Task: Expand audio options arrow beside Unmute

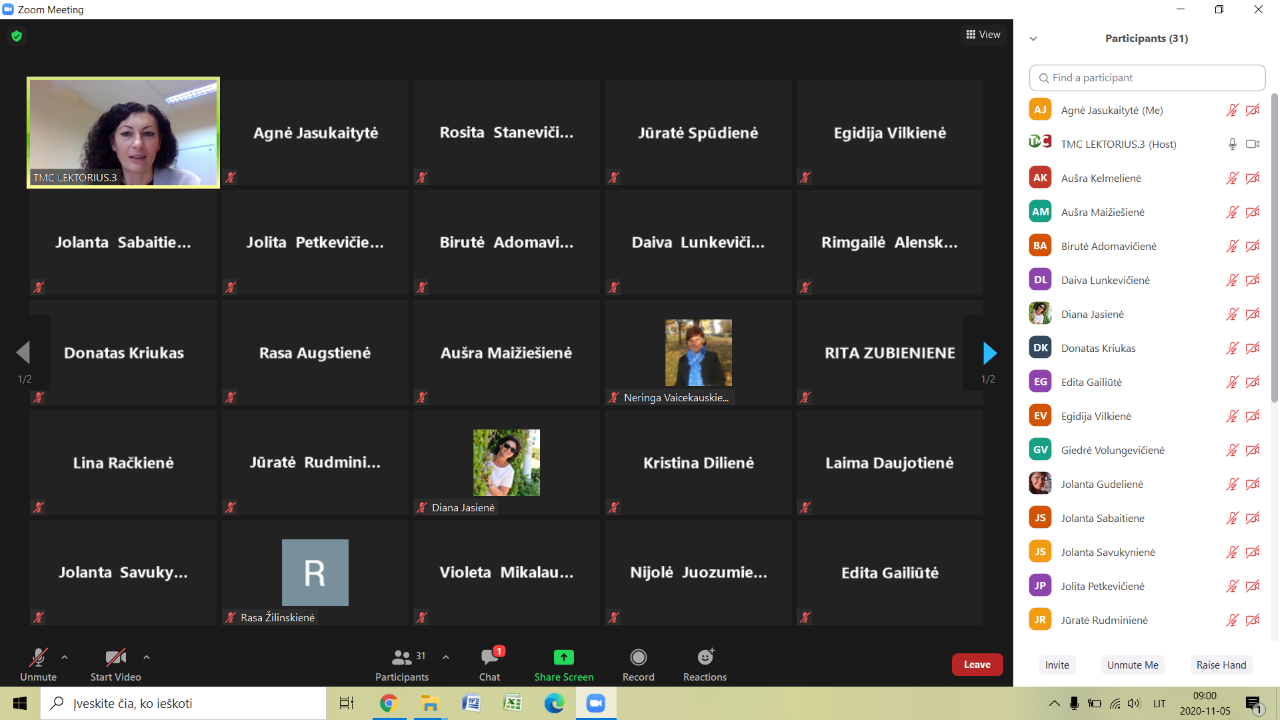Action: 65,657
